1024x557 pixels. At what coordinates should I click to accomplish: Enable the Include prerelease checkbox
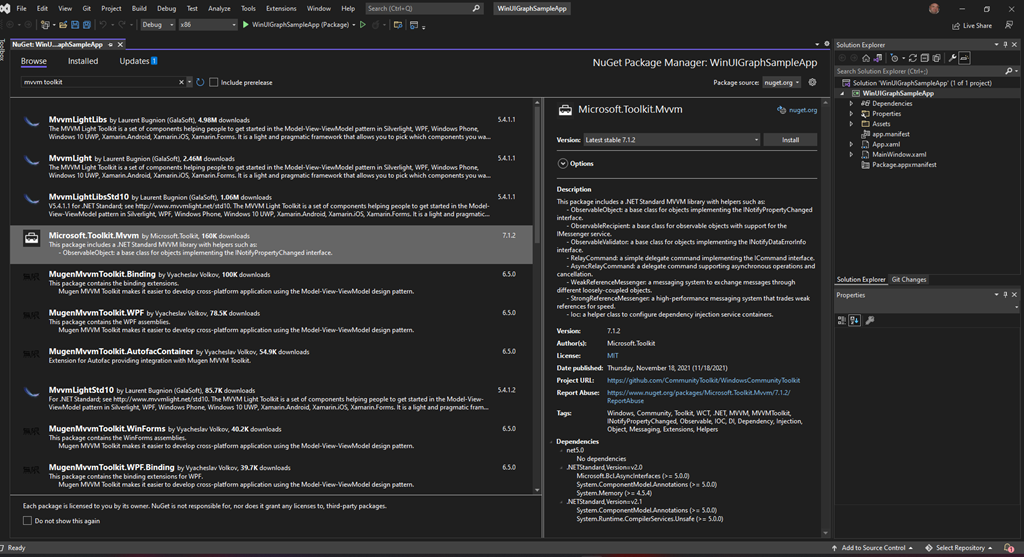tap(214, 83)
